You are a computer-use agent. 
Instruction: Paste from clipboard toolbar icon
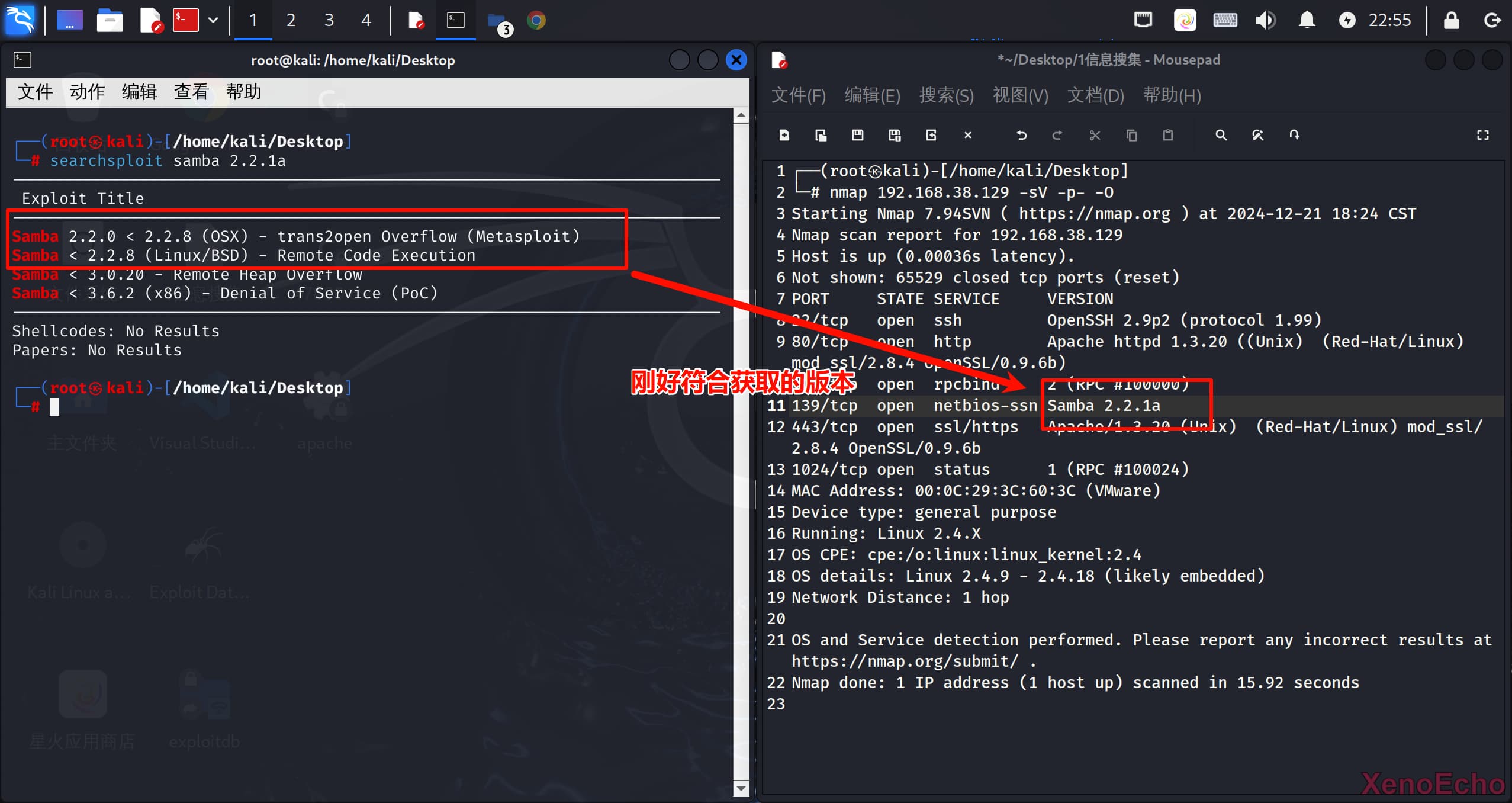[1167, 136]
